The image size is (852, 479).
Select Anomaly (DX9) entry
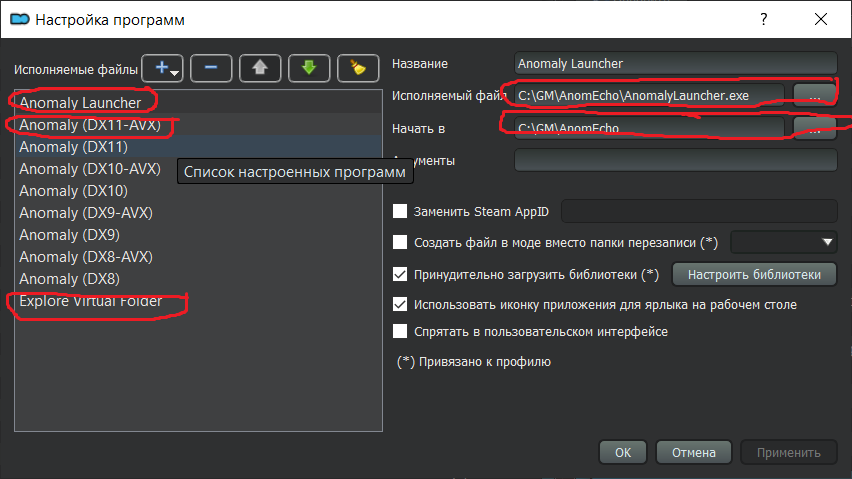pos(198,235)
